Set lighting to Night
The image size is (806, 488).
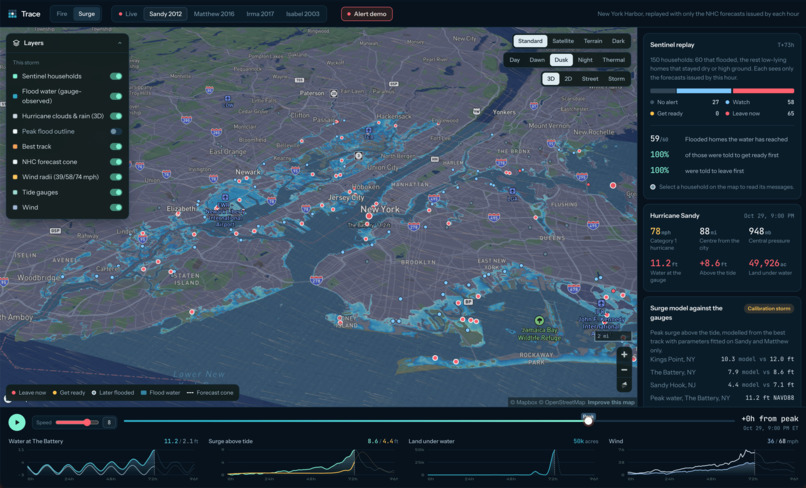(585, 60)
